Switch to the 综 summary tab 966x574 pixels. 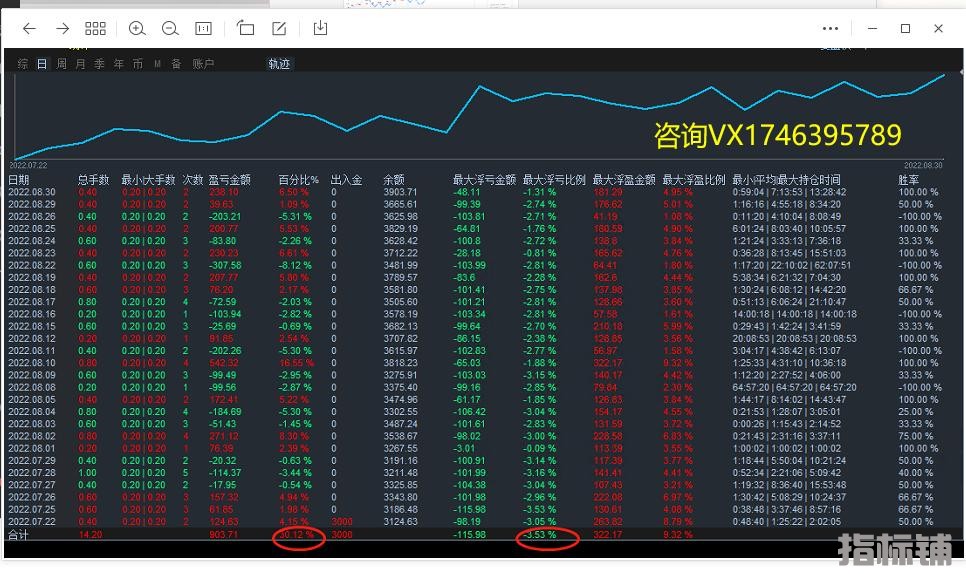(x=23, y=64)
